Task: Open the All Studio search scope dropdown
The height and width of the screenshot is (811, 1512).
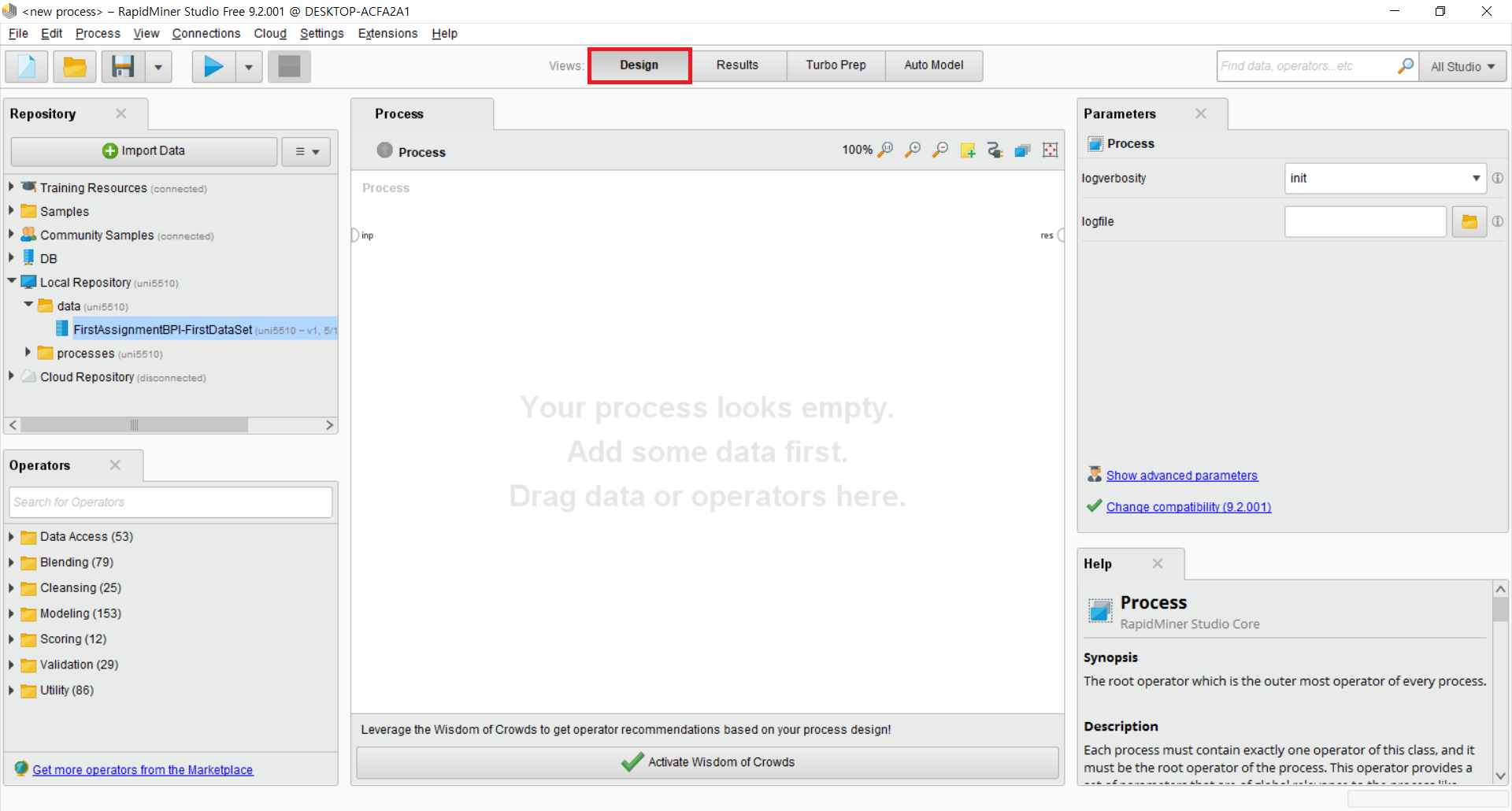Action: [1463, 67]
